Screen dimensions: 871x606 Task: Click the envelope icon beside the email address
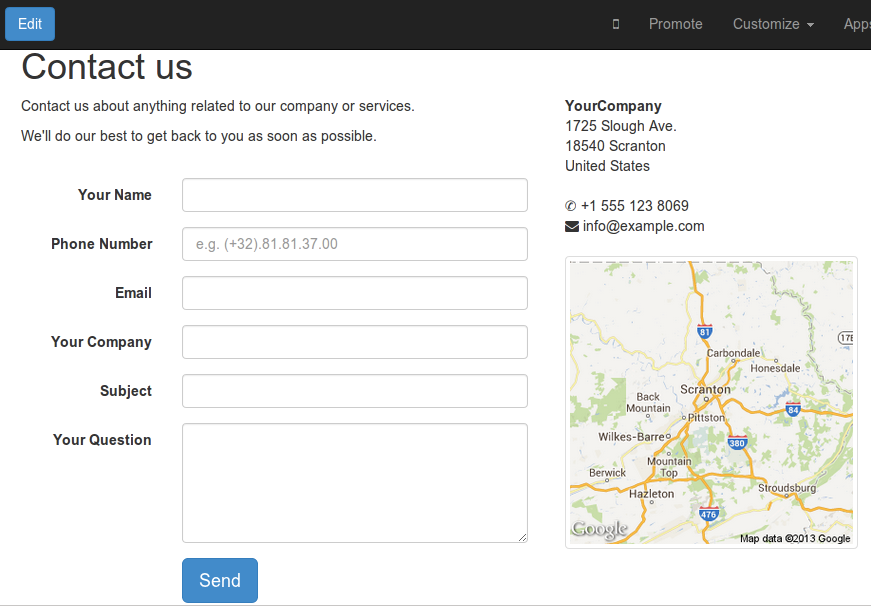click(572, 227)
